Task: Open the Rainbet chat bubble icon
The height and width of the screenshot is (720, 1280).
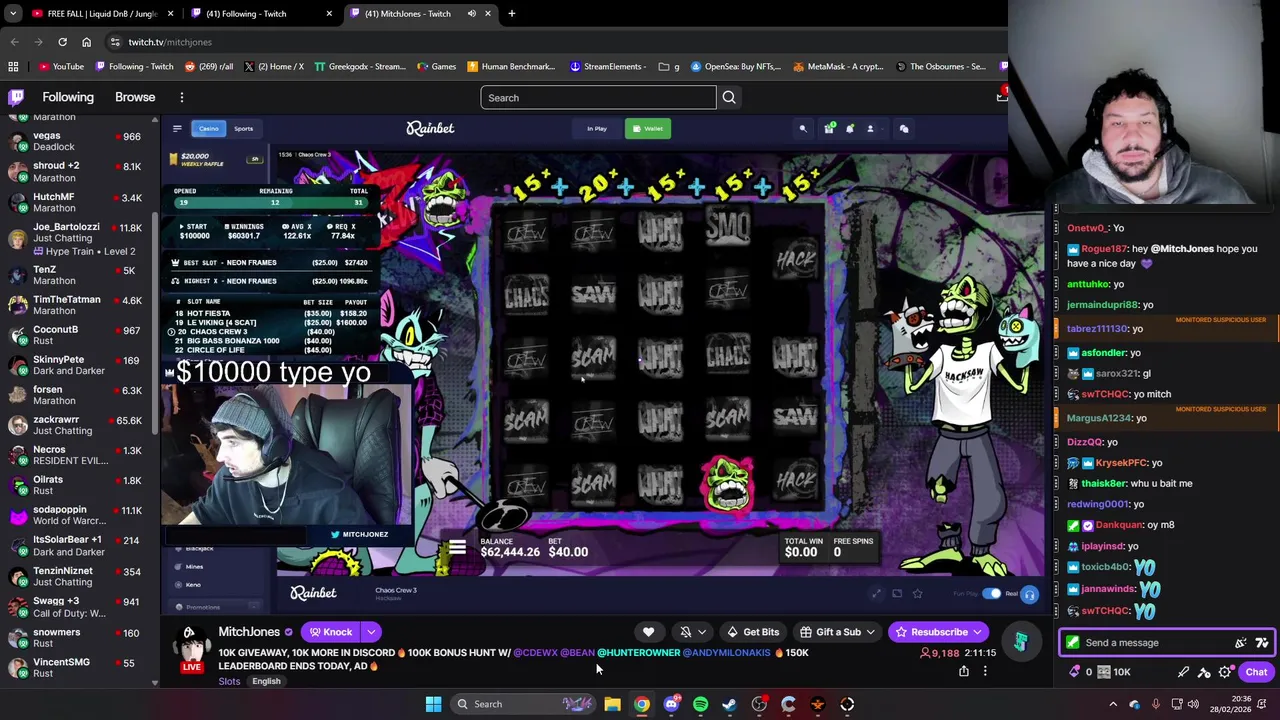Action: point(904,128)
